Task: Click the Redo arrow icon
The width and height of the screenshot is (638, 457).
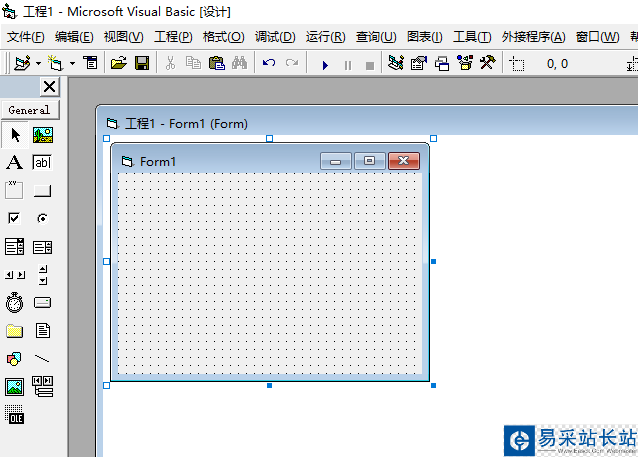Action: coord(292,63)
